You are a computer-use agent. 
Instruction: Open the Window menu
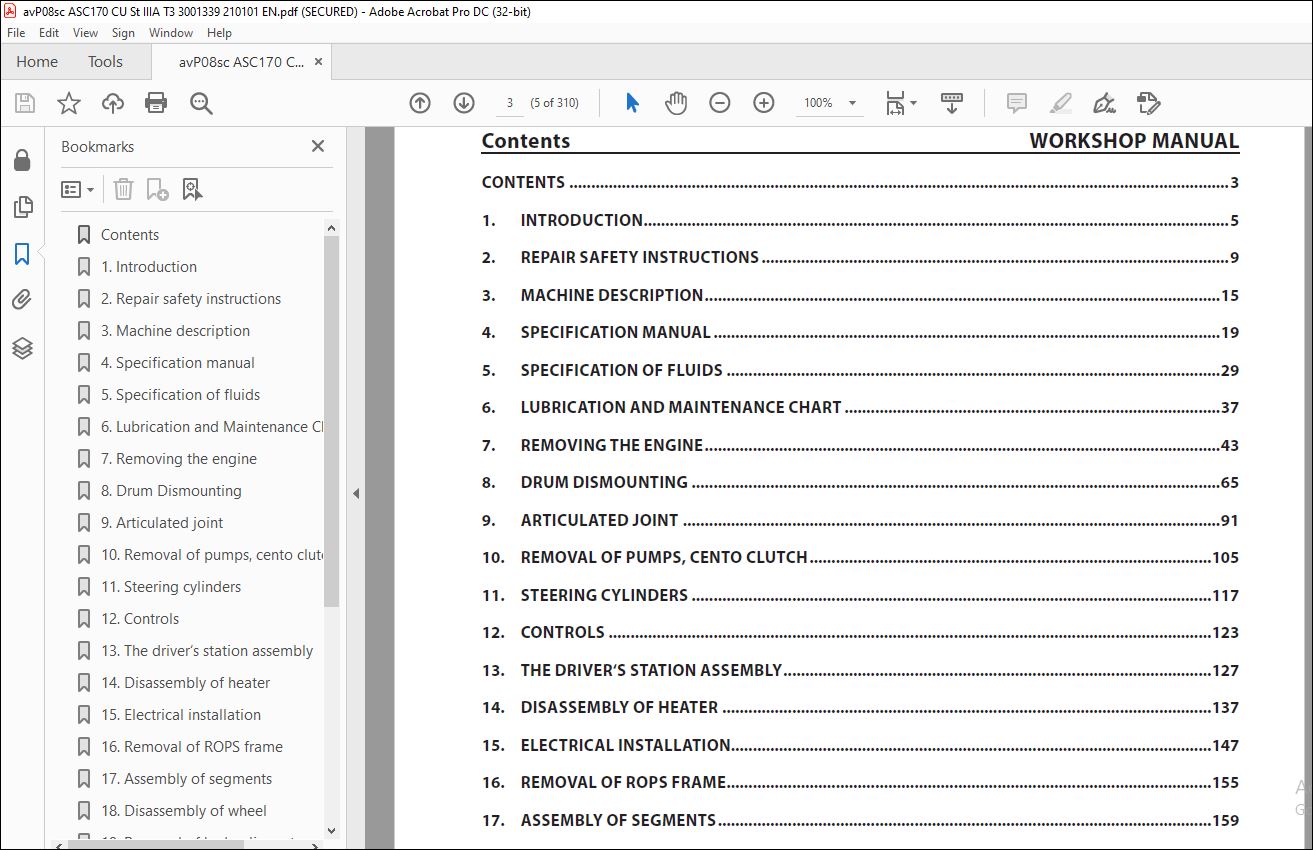(171, 33)
